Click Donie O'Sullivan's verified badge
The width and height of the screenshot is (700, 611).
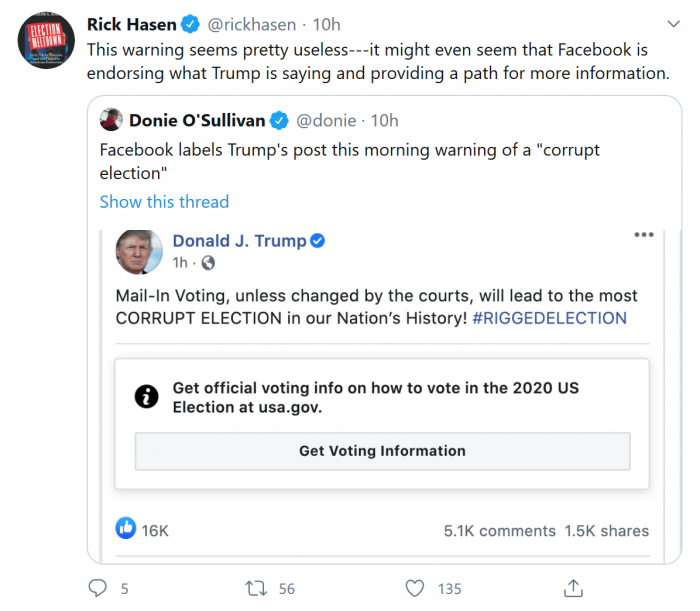pyautogui.click(x=280, y=121)
